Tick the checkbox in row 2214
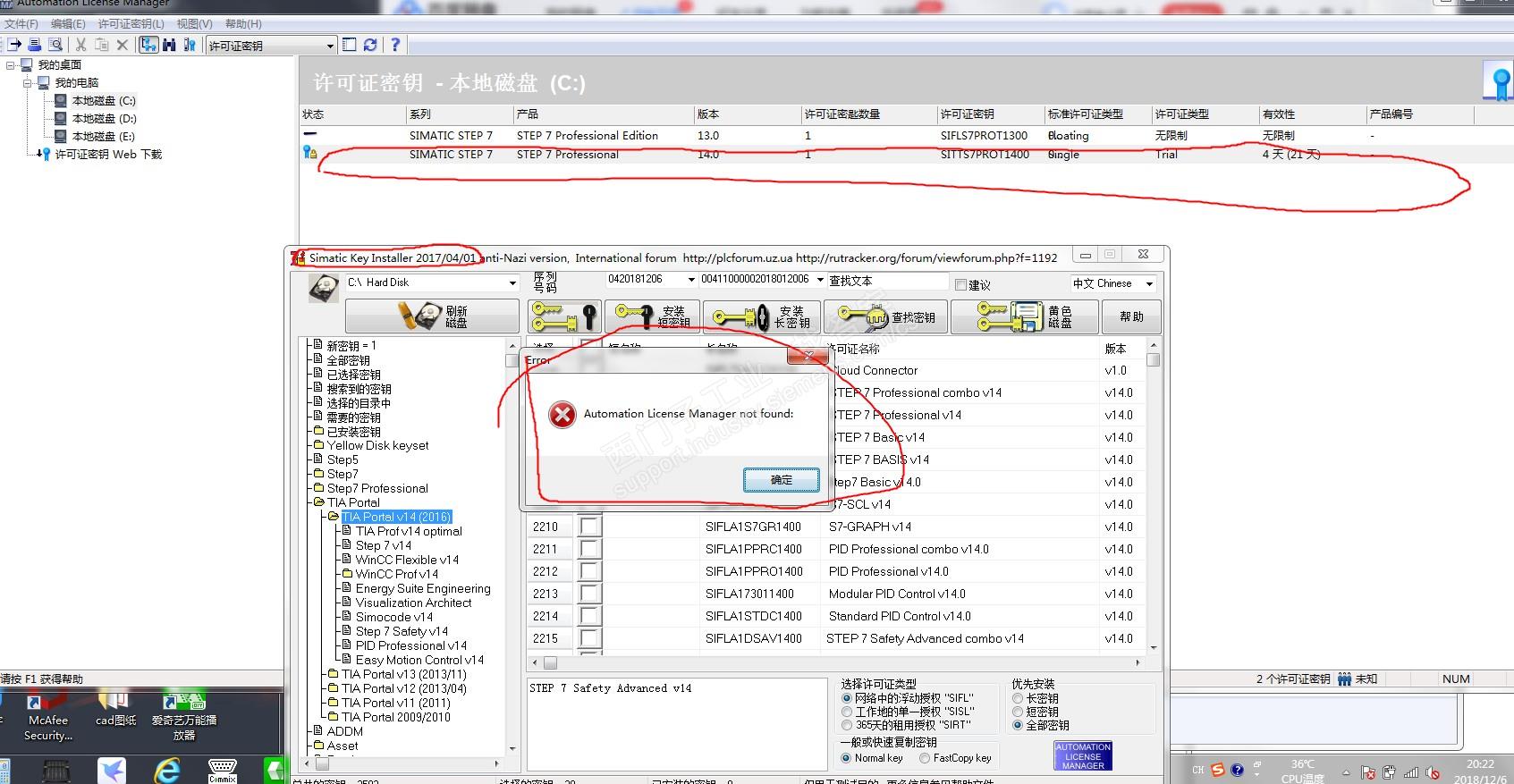Viewport: 1514px width, 784px height. tap(589, 616)
